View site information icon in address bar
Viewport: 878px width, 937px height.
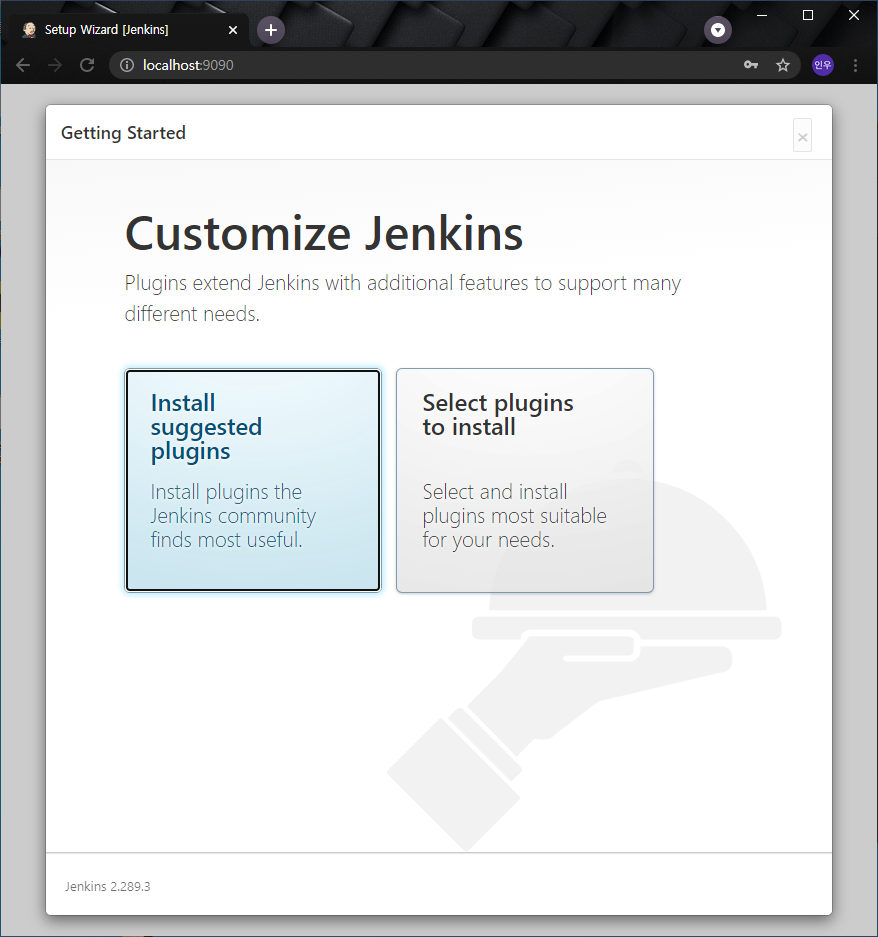click(x=127, y=65)
